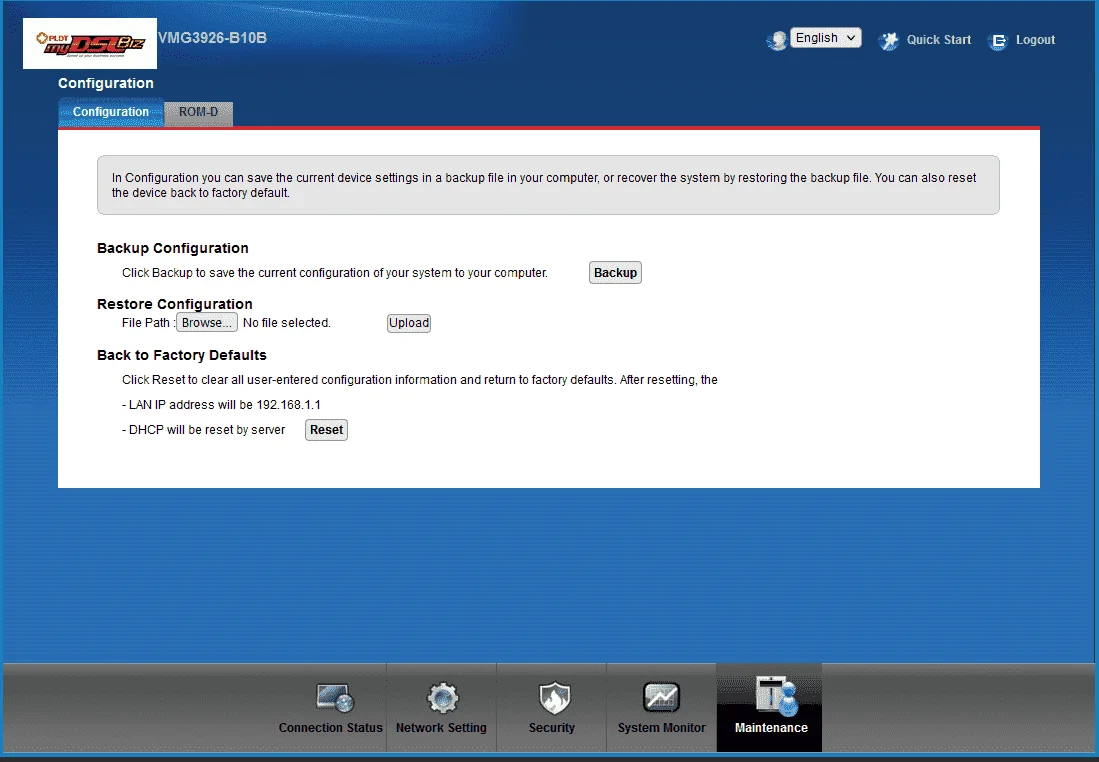The height and width of the screenshot is (762, 1099).
Task: Click the 'LAN IP address will be 192.168.1.1' line
Action: pyautogui.click(x=221, y=404)
